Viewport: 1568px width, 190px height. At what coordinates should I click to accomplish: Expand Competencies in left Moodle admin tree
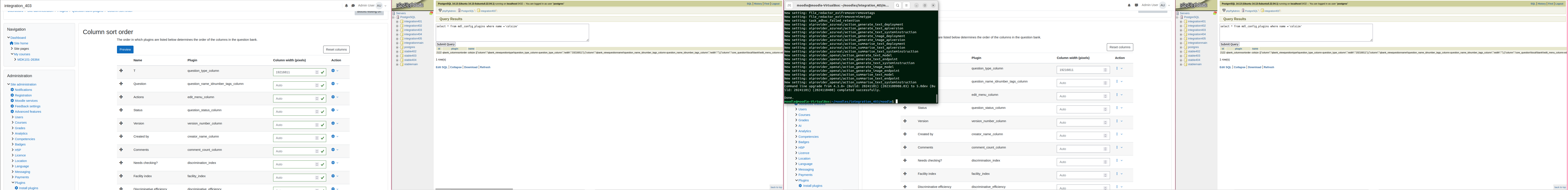[x=13, y=139]
